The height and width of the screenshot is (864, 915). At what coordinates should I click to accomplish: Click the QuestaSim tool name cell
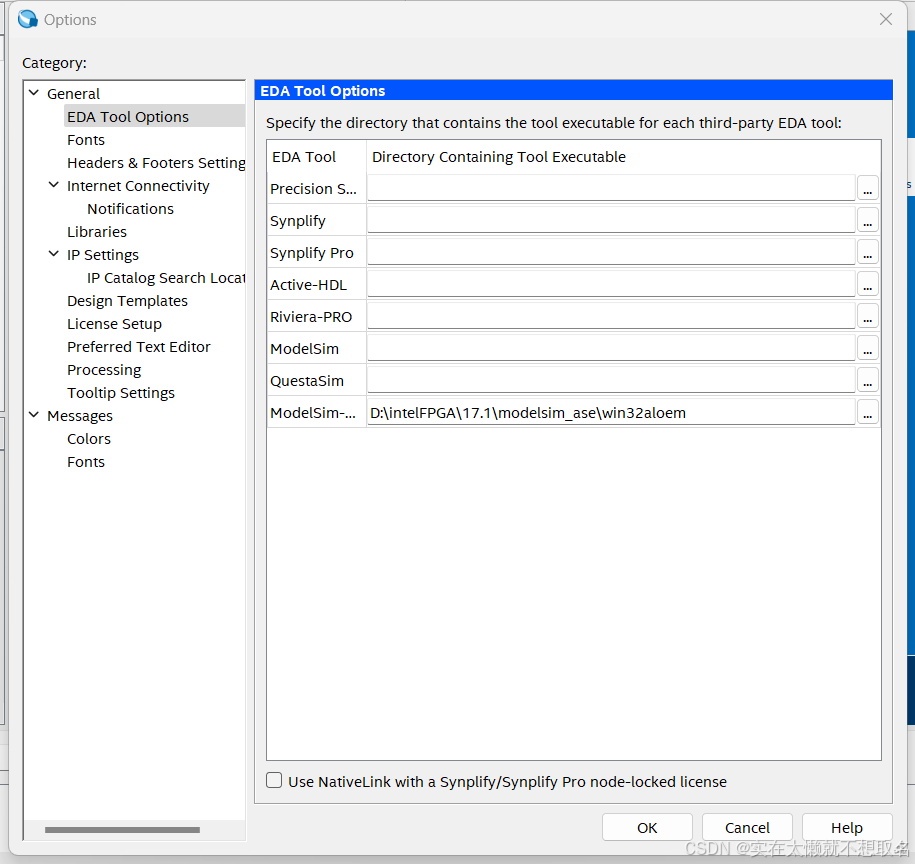pos(317,380)
